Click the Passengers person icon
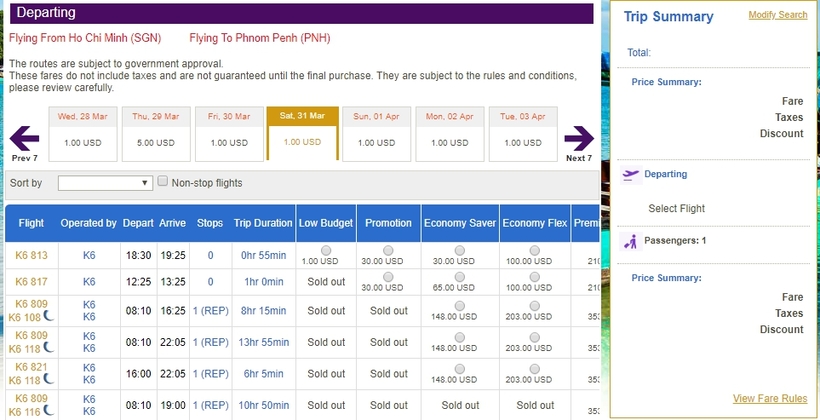Screen dimensions: 820x420 [630, 241]
